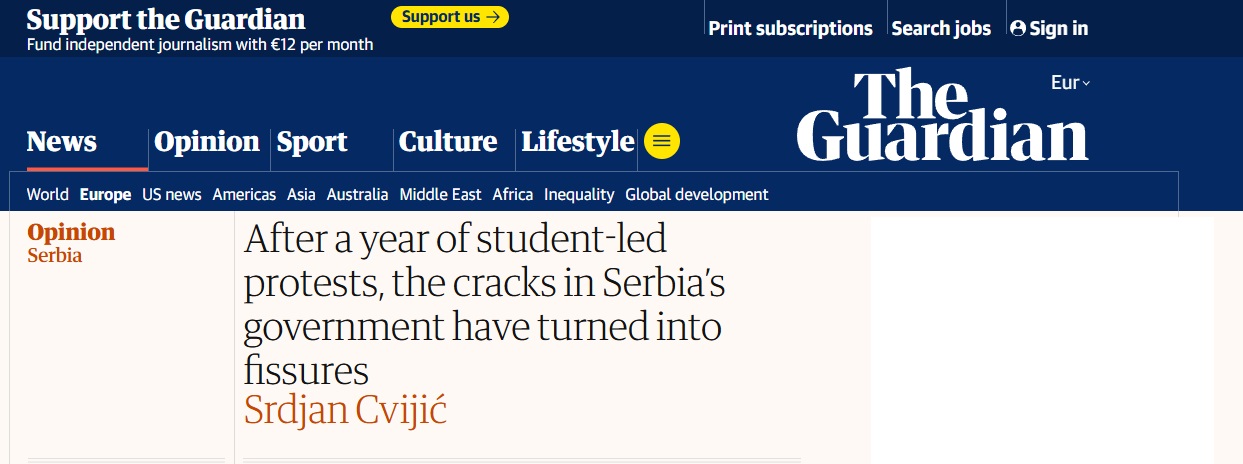Click The Guardian logo
Screen dimensions: 1243x464
click(x=942, y=115)
